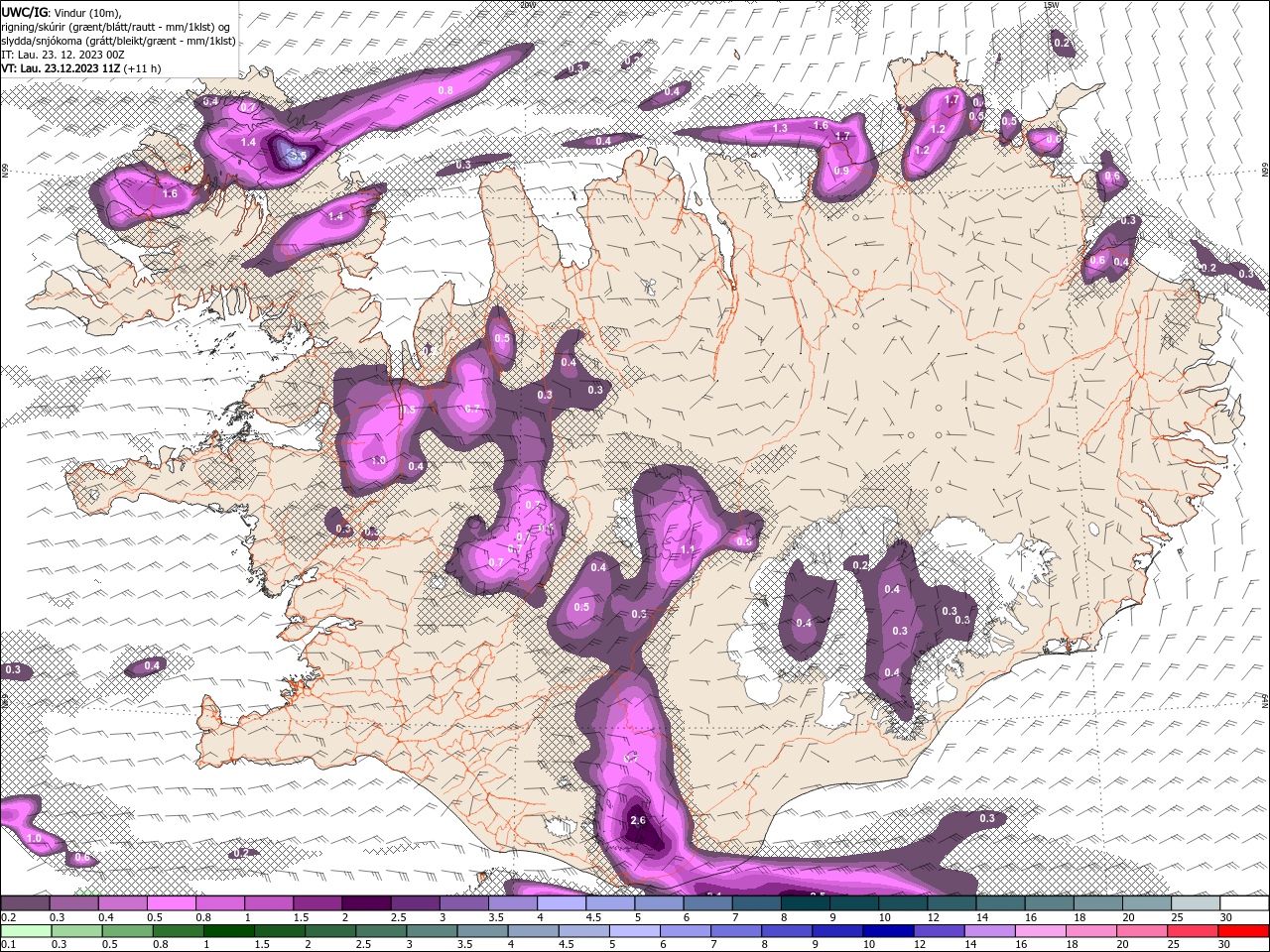Click the 'slydda/snjókoma' snow legend description line
1270x952 pixels.
pyautogui.click(x=118, y=41)
